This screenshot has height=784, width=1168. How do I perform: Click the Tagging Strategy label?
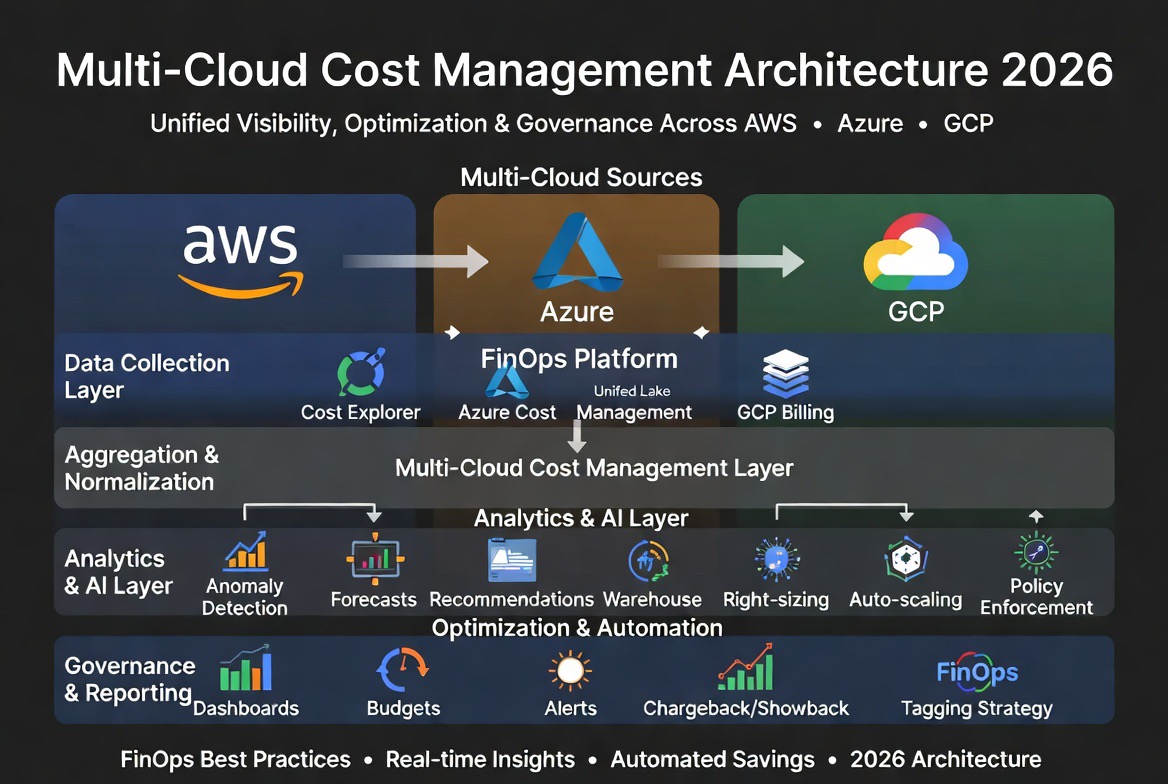(977, 708)
